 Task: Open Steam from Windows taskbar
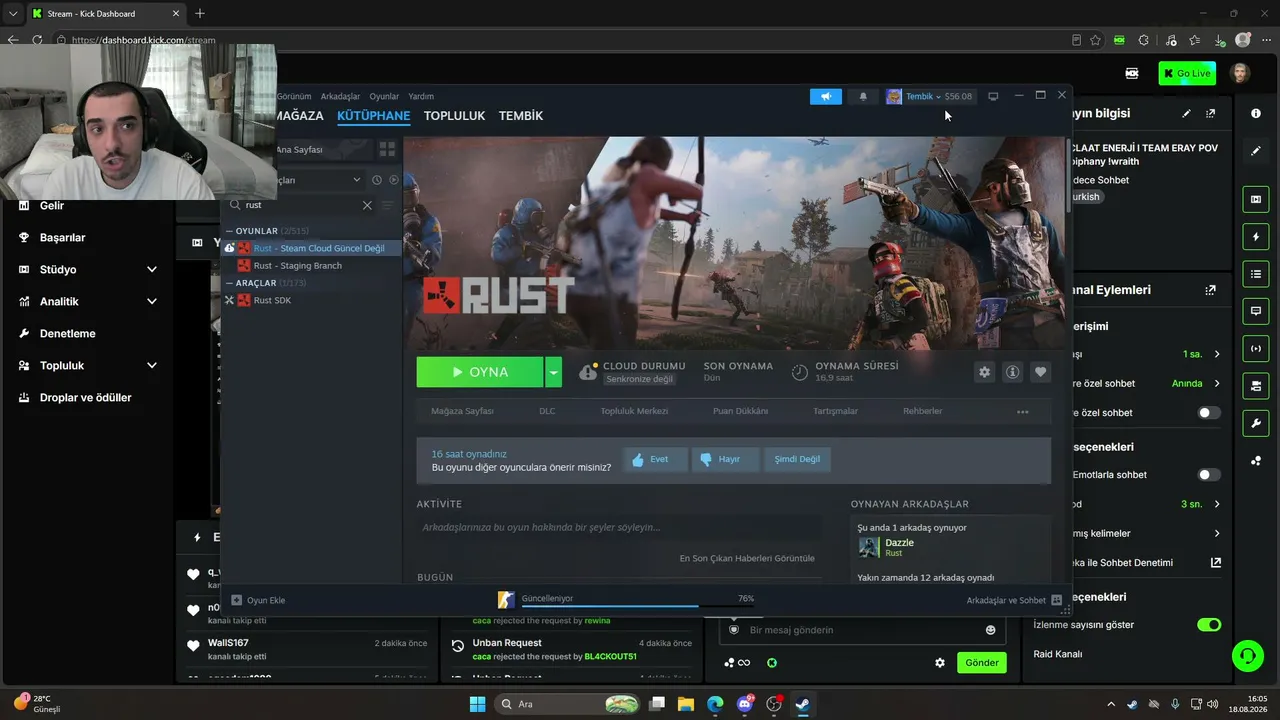coord(803,704)
